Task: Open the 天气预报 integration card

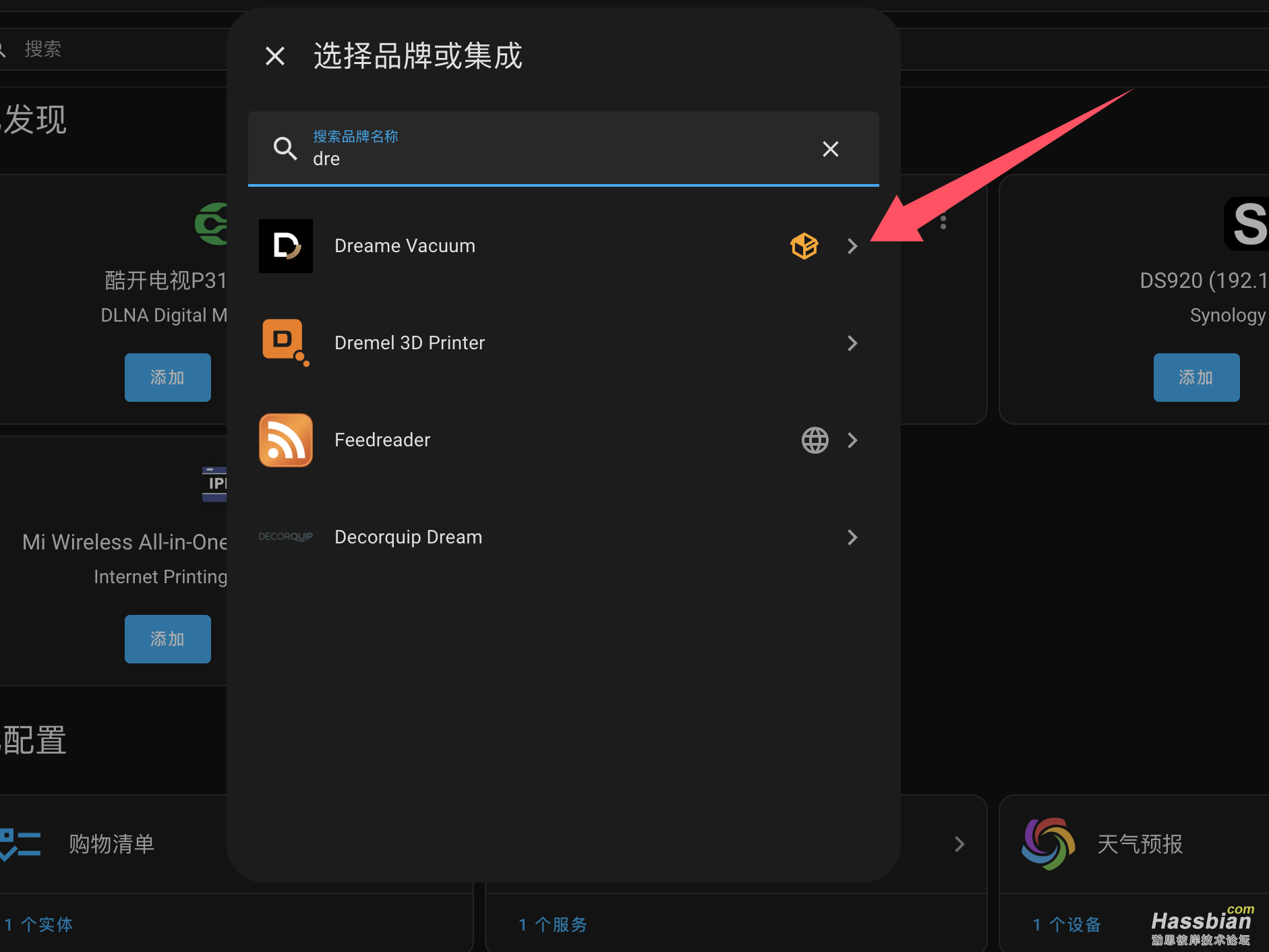Action: (x=1134, y=844)
